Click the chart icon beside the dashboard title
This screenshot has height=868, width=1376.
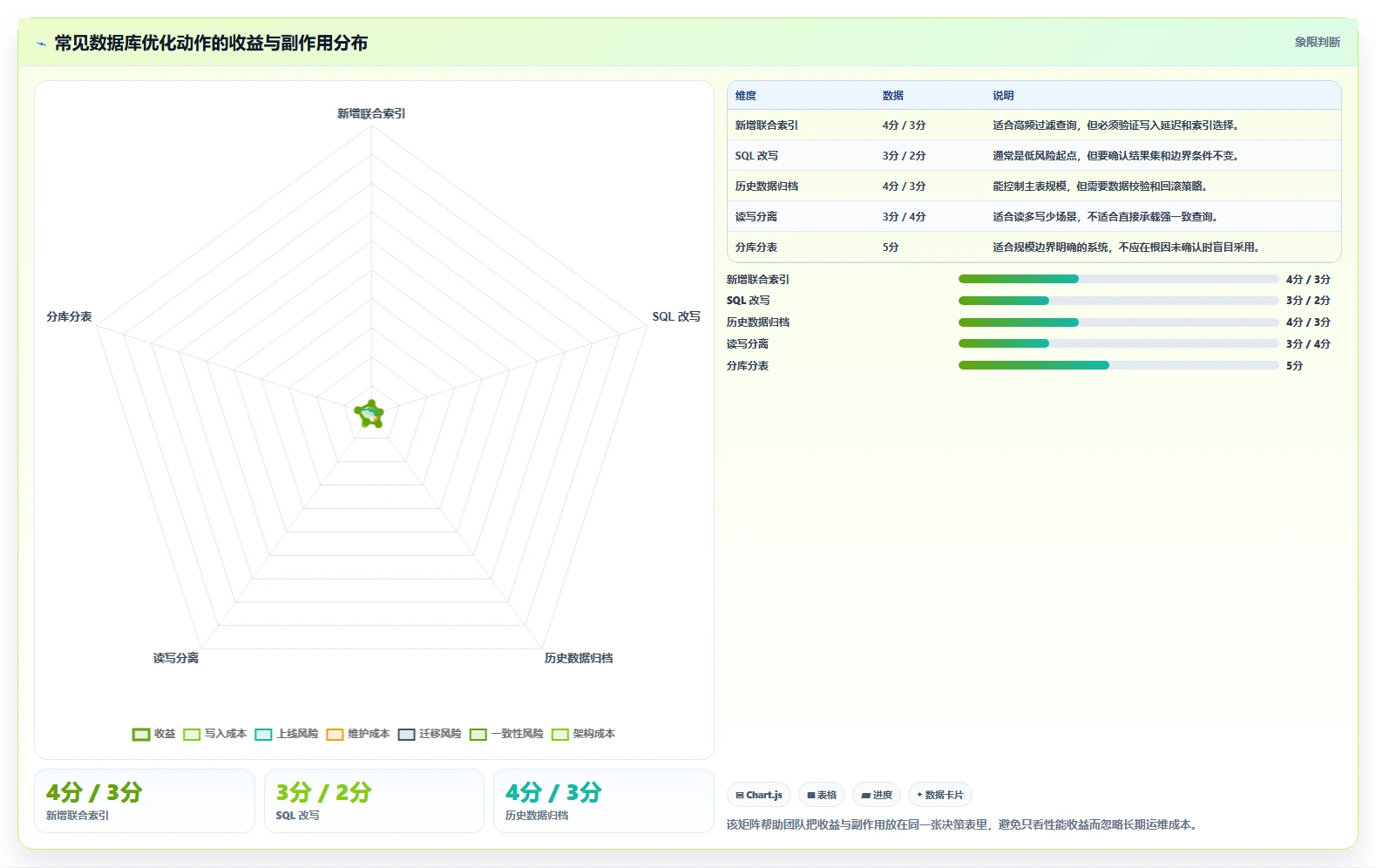[41, 44]
